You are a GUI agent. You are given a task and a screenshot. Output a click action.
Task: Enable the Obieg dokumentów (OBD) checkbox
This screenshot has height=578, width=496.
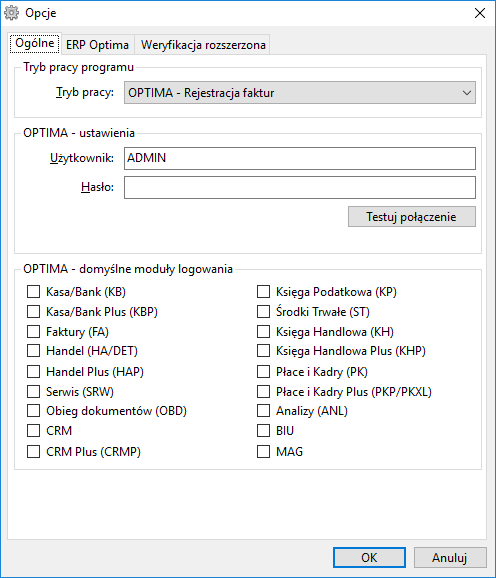coord(34,410)
